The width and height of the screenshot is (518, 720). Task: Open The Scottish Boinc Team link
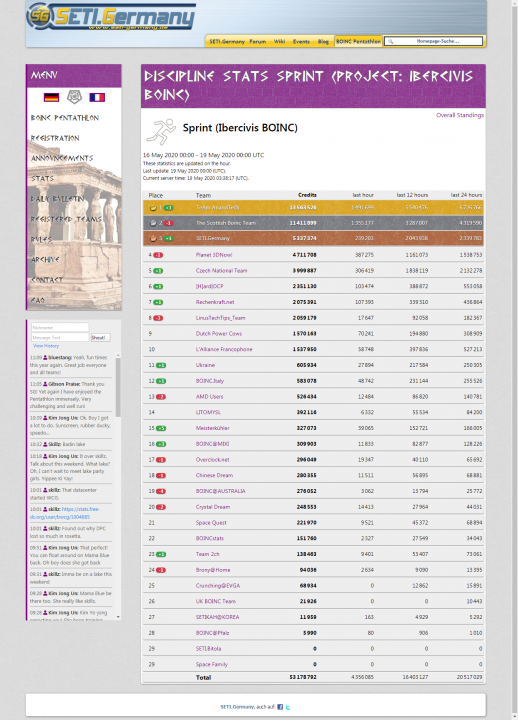(225, 223)
